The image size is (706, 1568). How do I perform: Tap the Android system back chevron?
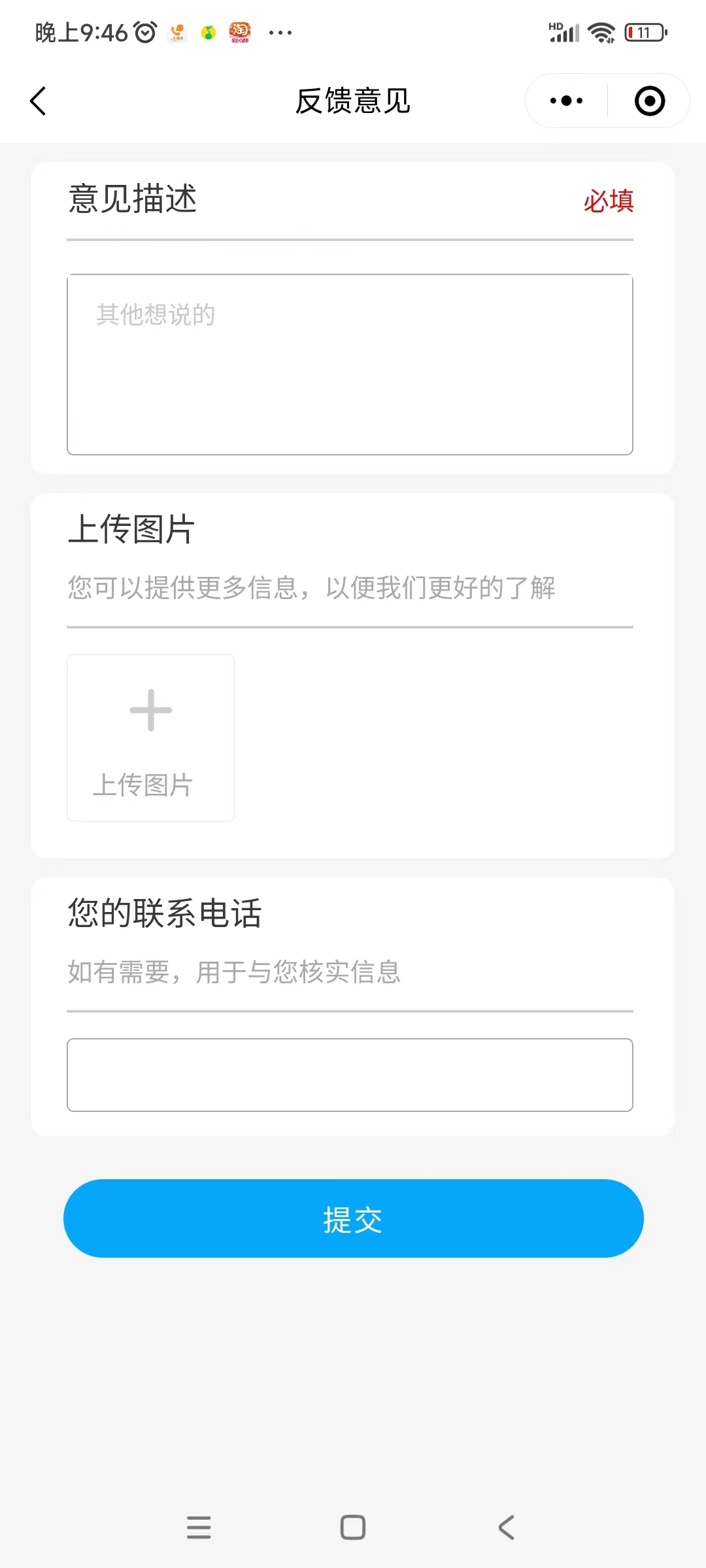[x=507, y=1527]
